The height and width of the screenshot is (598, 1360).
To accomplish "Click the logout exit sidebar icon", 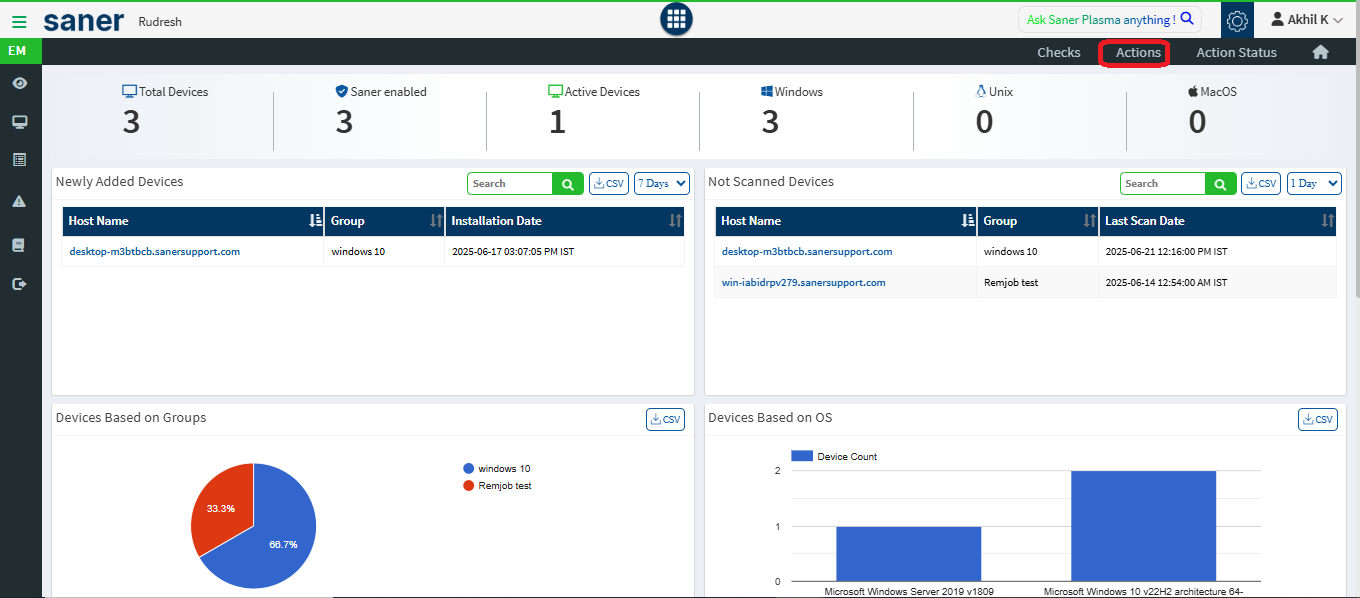I will coord(19,284).
